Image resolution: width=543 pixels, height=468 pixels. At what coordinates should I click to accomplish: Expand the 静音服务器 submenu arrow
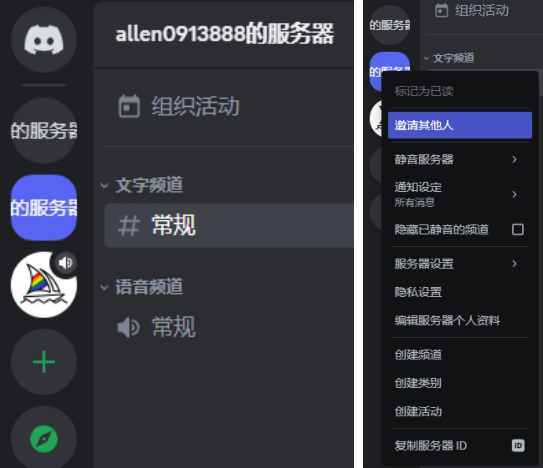[x=515, y=159]
